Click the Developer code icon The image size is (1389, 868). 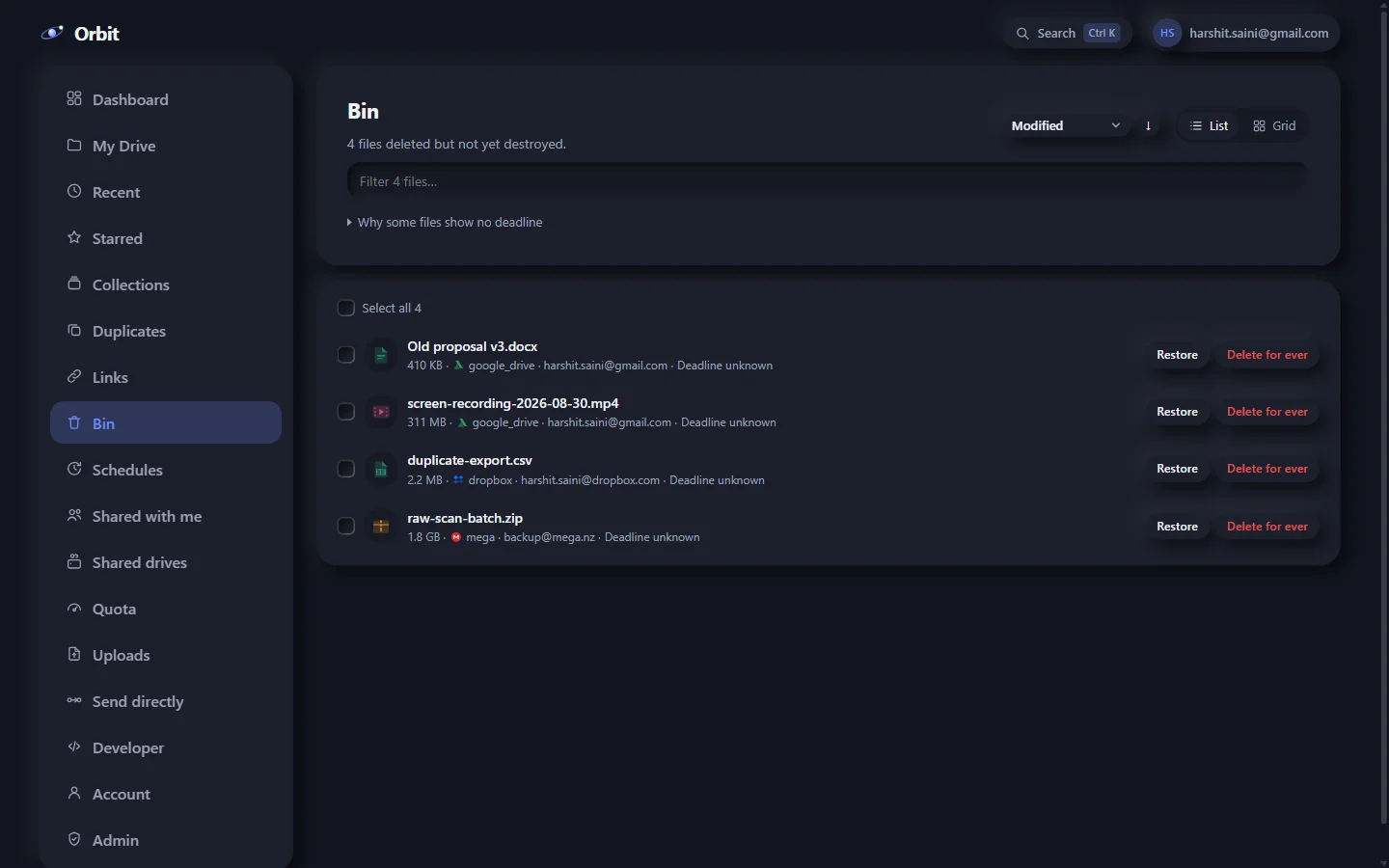coord(74,746)
